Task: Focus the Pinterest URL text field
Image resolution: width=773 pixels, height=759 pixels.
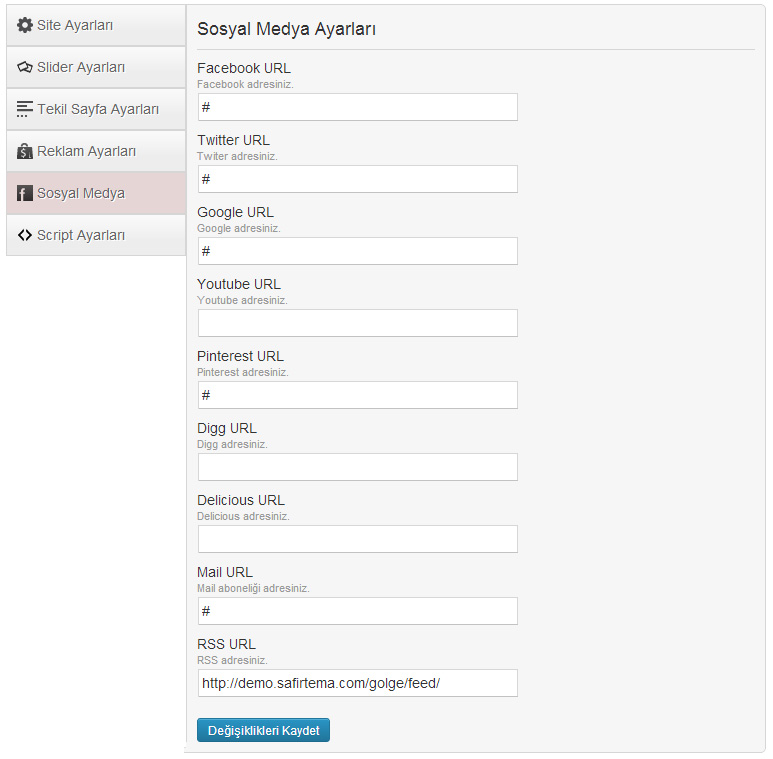Action: [x=358, y=395]
